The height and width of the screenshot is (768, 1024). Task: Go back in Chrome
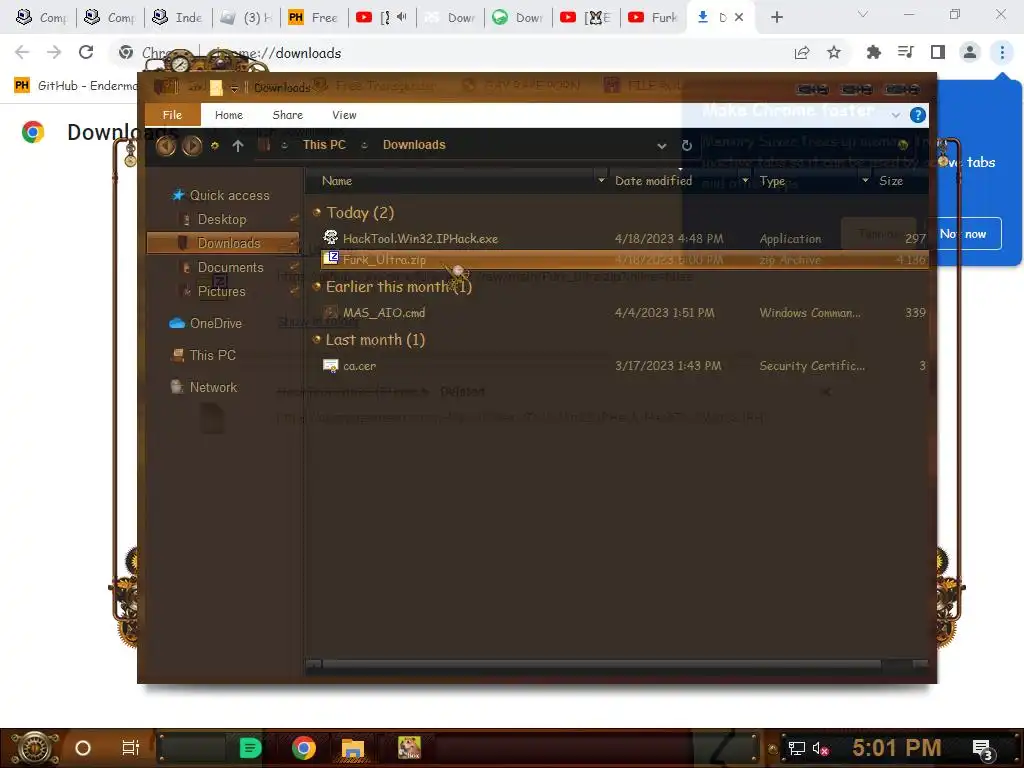click(x=22, y=52)
